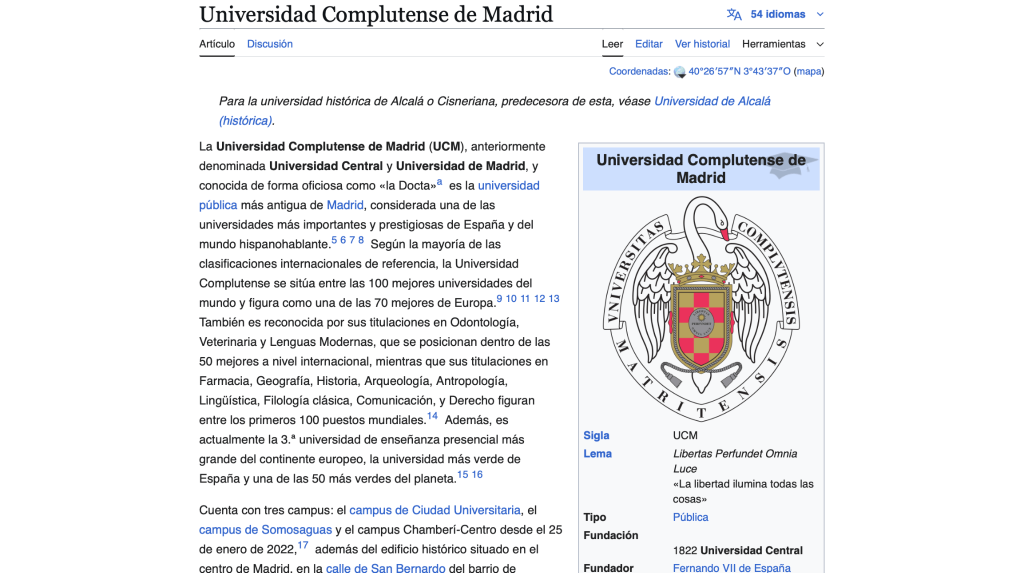The image size is (1024, 573).
Task: Click reference number 12
Action: (539, 299)
